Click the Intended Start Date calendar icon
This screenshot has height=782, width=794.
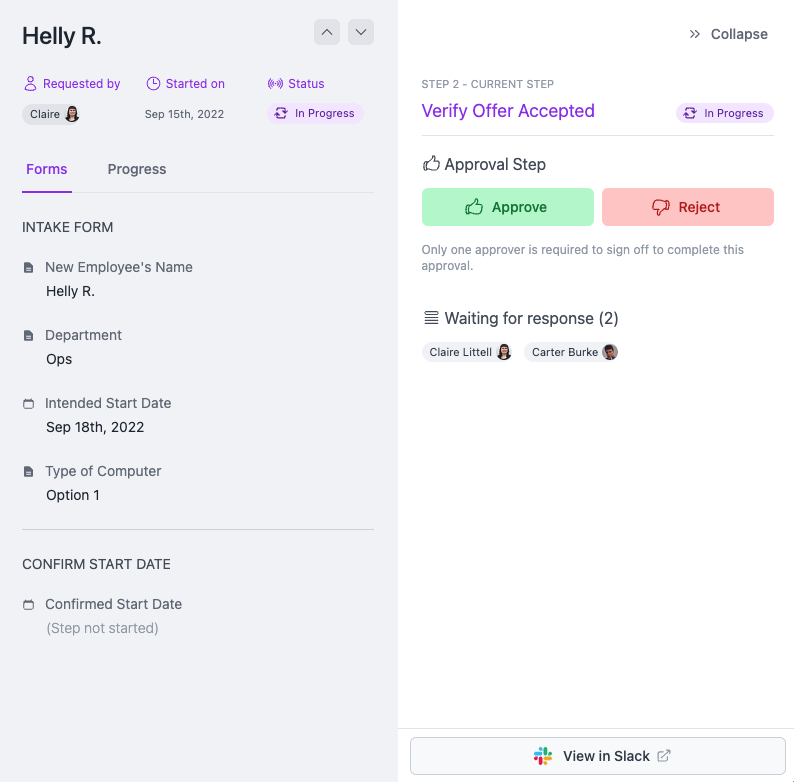(28, 404)
